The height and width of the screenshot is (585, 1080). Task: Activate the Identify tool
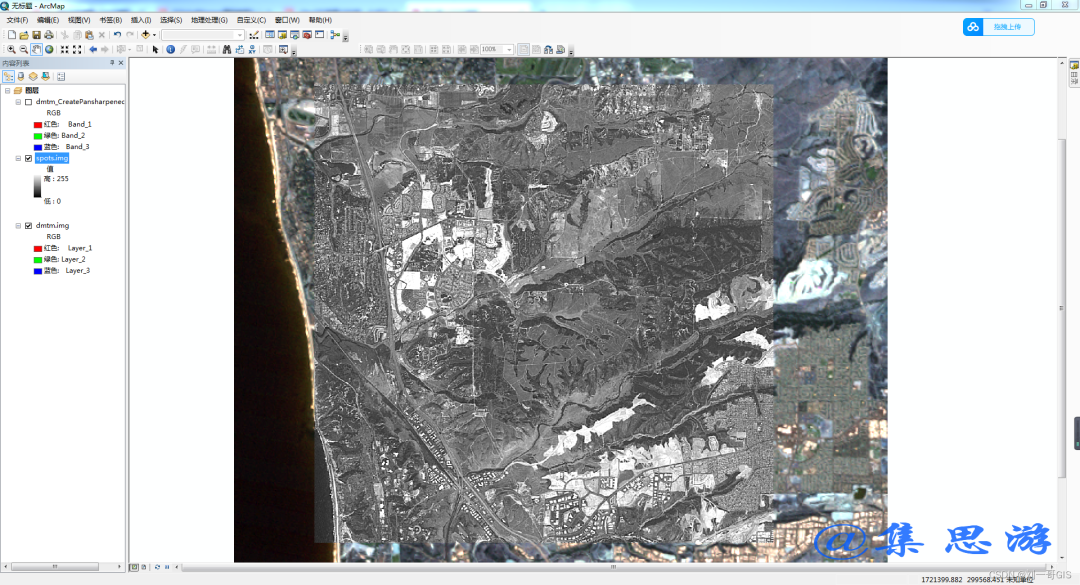click(170, 50)
